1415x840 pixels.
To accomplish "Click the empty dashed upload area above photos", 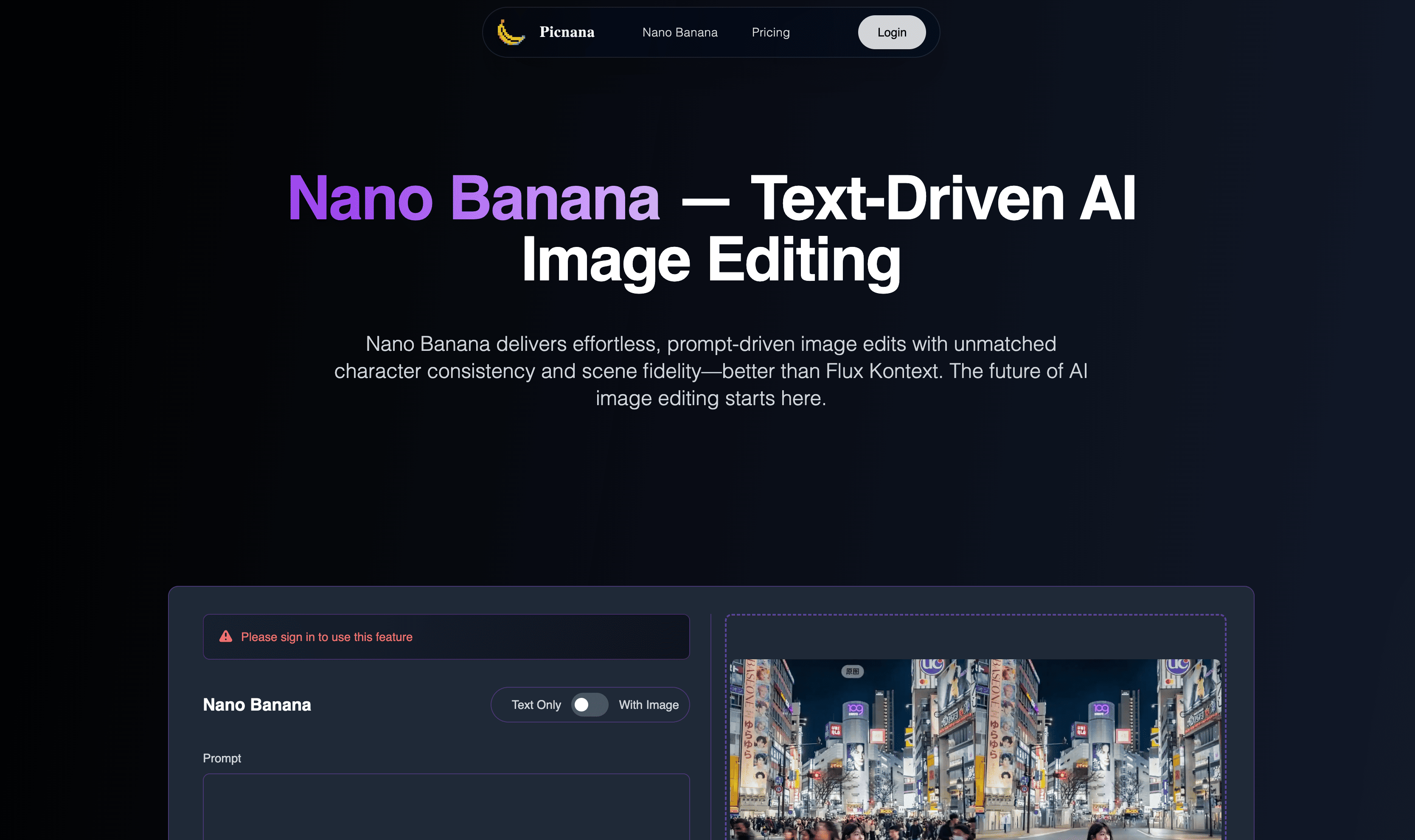I will tap(975, 637).
